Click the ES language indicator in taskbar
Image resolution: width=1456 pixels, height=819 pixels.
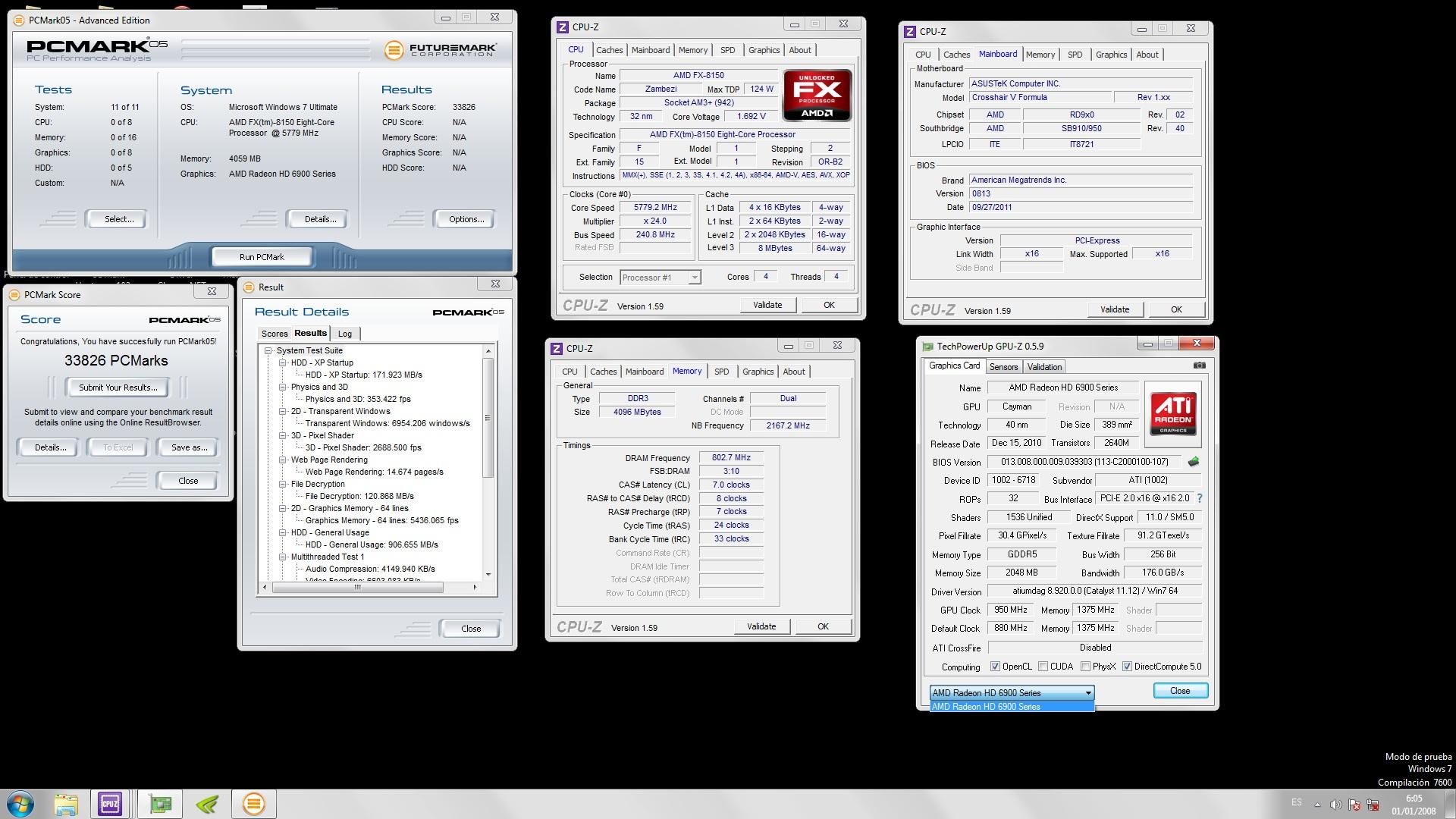(1296, 802)
